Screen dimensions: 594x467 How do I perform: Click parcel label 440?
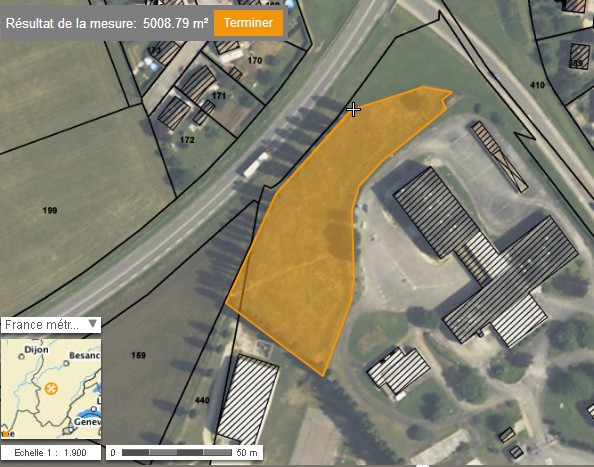202,400
